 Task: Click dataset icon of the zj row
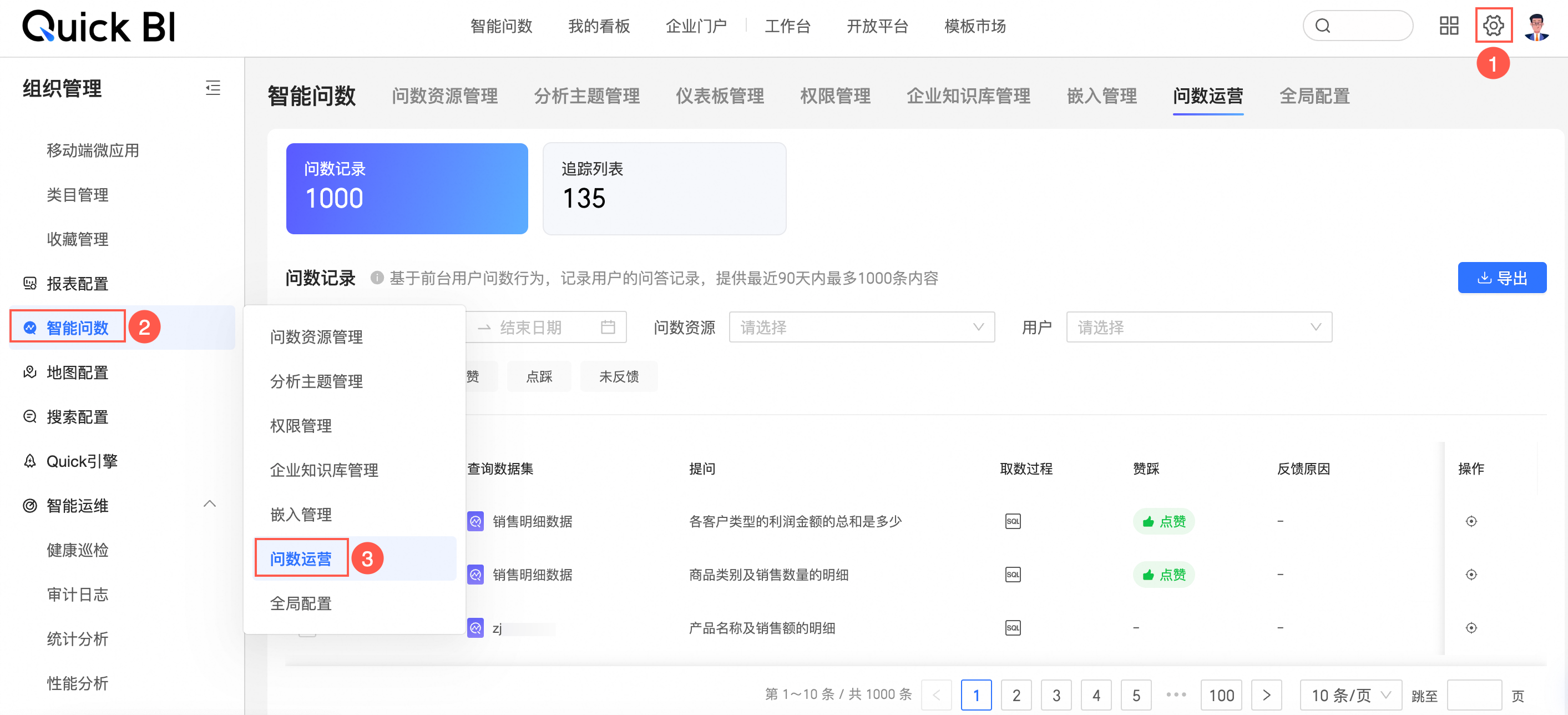476,627
